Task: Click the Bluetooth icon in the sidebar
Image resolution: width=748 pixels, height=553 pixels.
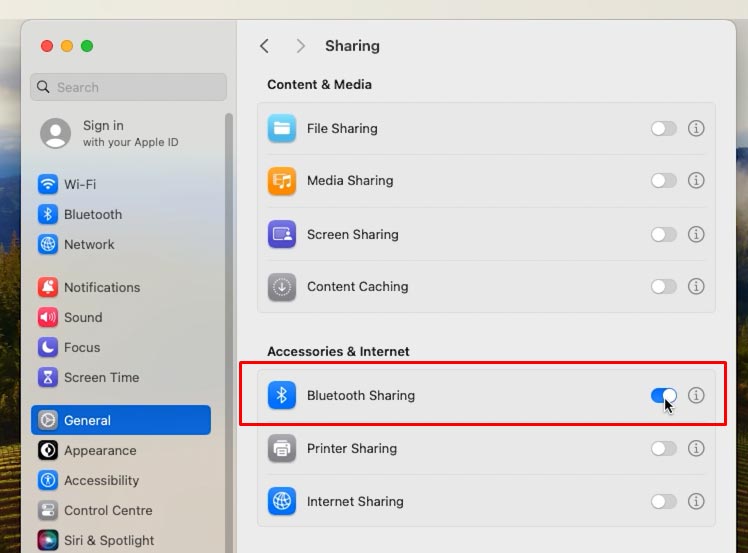Action: point(48,214)
